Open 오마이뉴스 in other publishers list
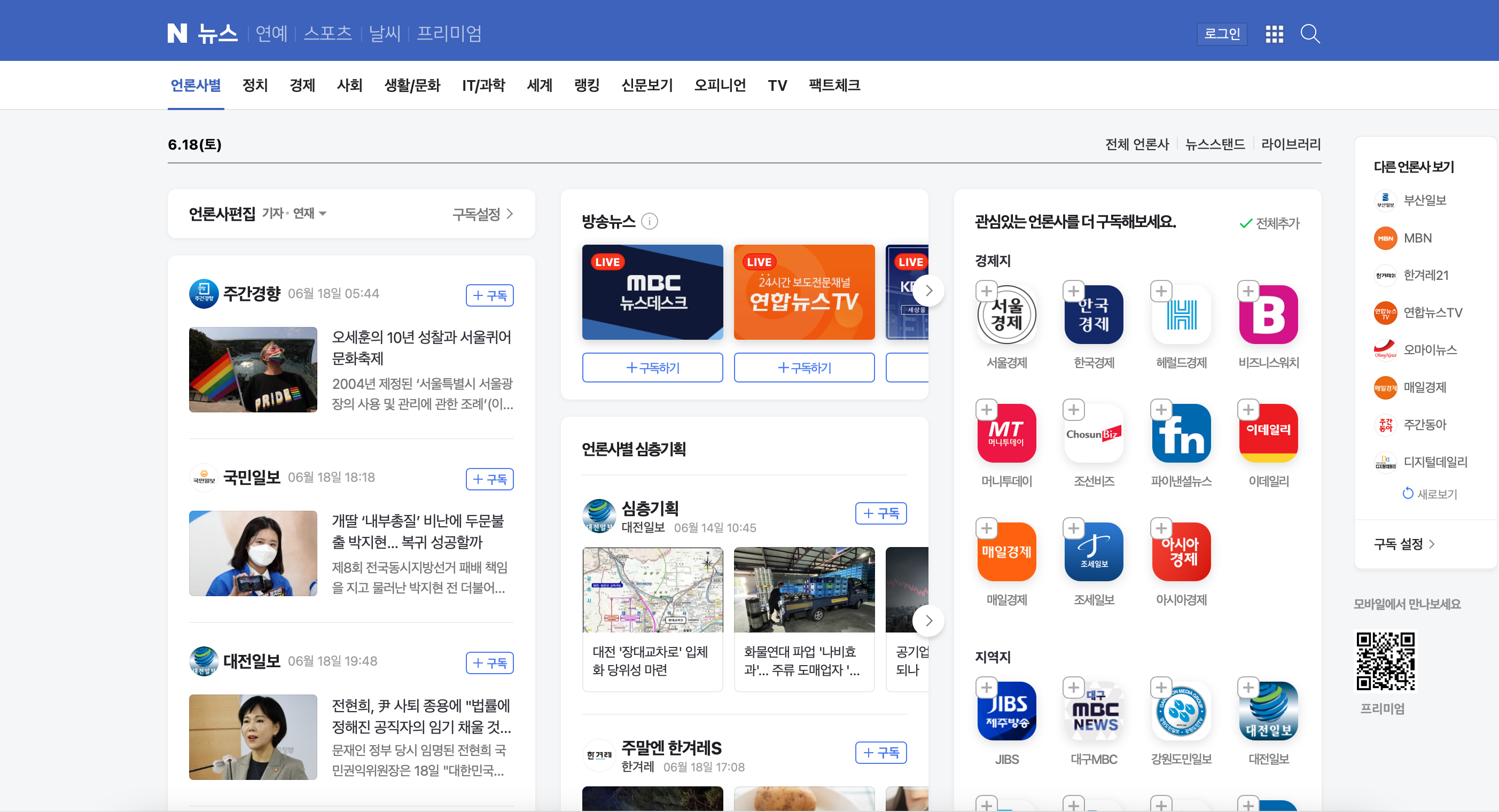Viewport: 1499px width, 812px height. (x=1416, y=350)
